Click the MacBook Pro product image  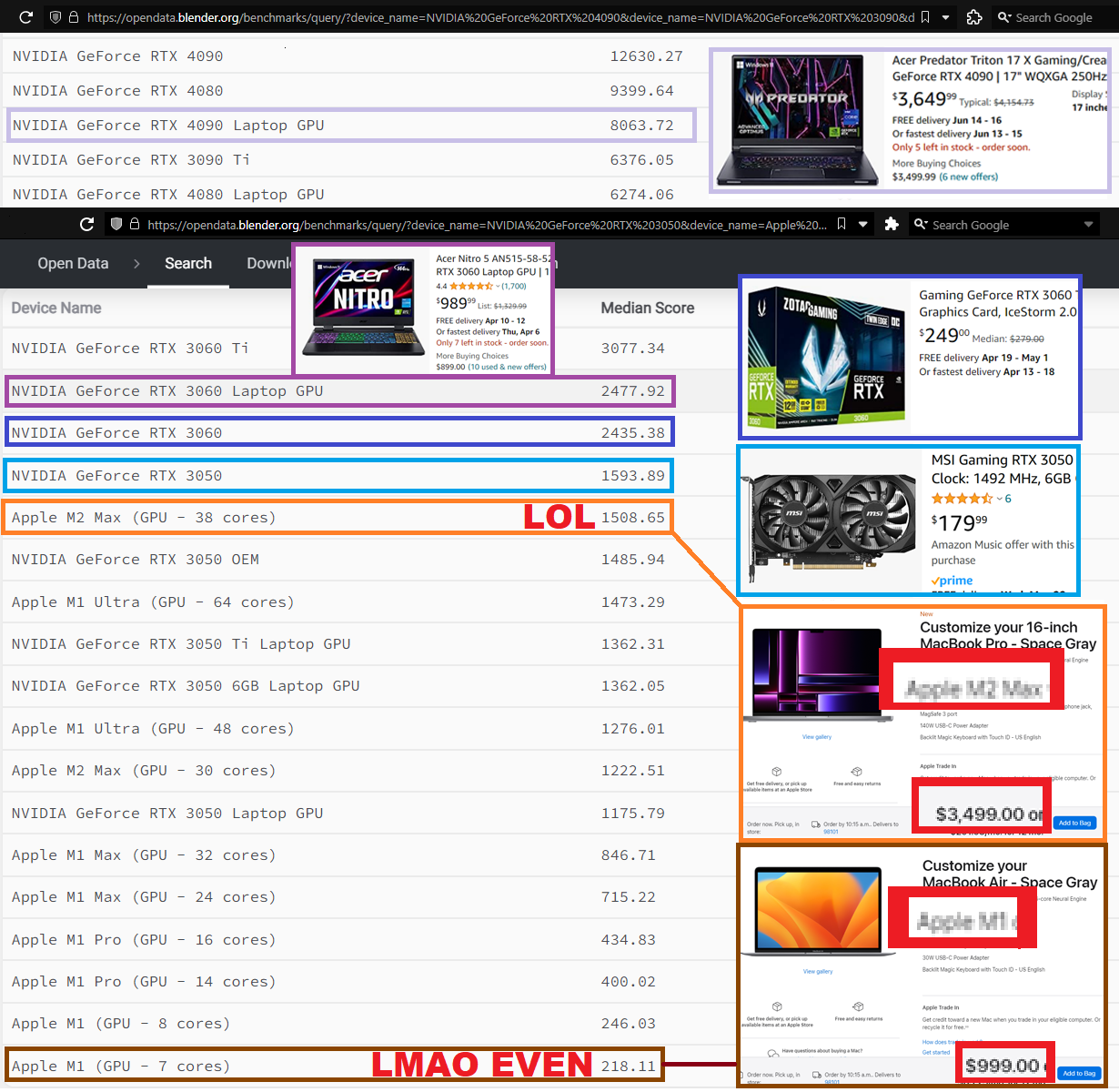click(818, 674)
